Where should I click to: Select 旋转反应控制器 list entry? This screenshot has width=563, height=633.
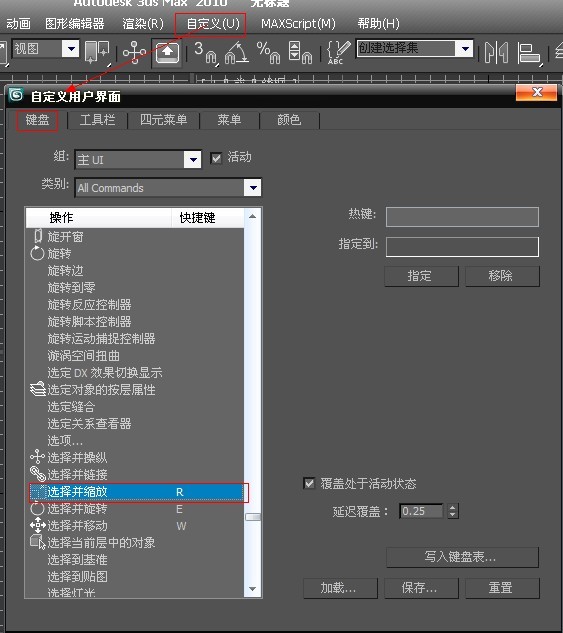point(136,304)
